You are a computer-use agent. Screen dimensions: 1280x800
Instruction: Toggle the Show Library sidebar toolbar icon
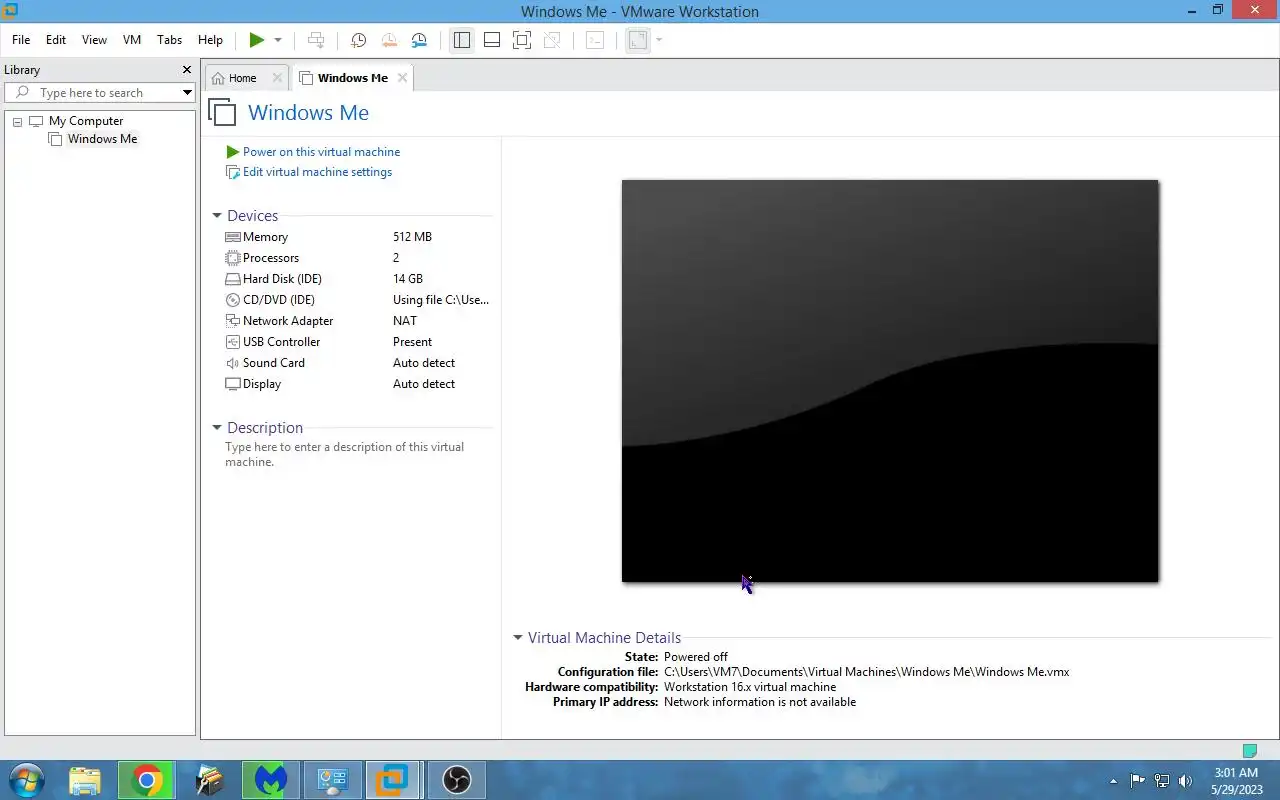[461, 40]
